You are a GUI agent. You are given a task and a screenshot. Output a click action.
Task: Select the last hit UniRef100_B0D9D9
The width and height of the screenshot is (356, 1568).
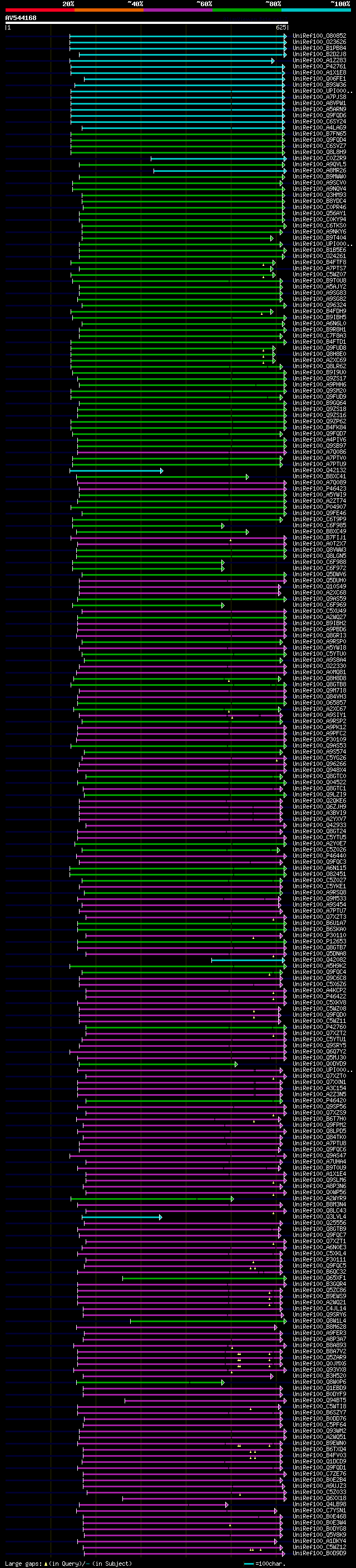click(319, 1554)
